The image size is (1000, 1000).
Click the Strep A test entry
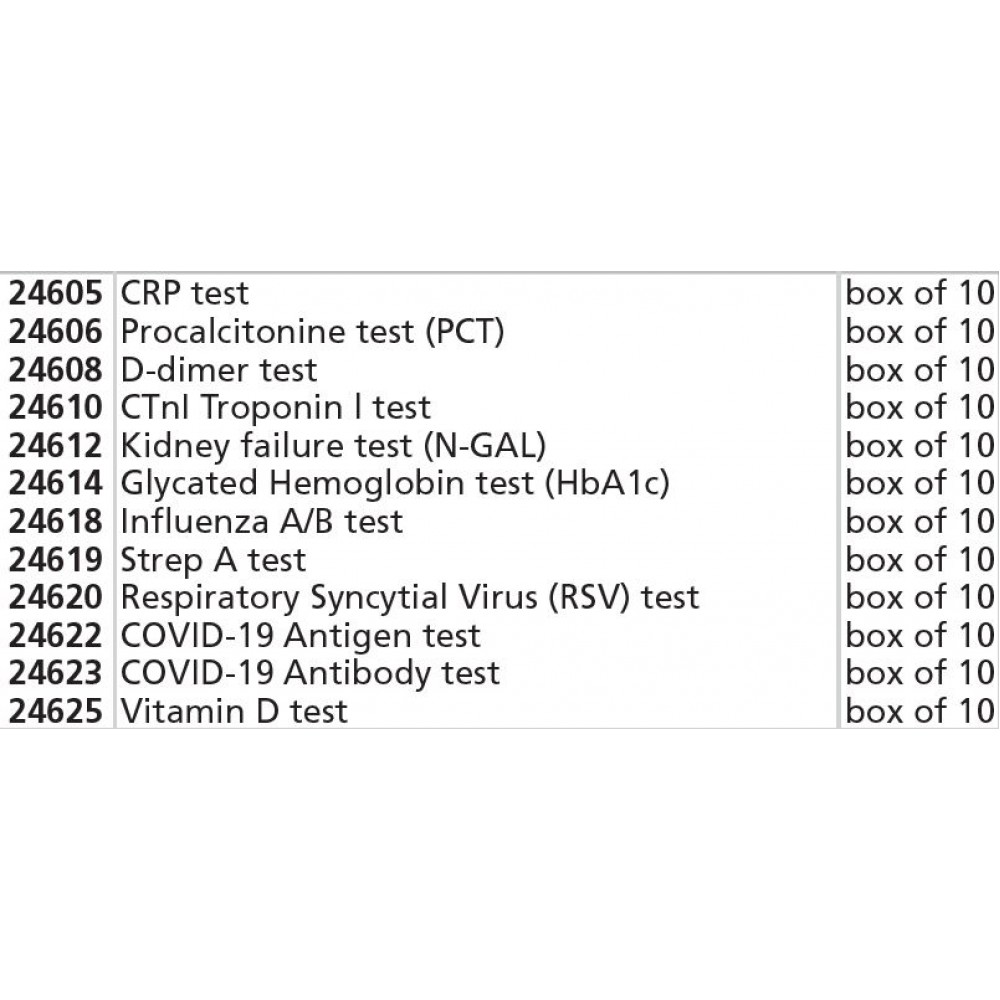tap(213, 559)
